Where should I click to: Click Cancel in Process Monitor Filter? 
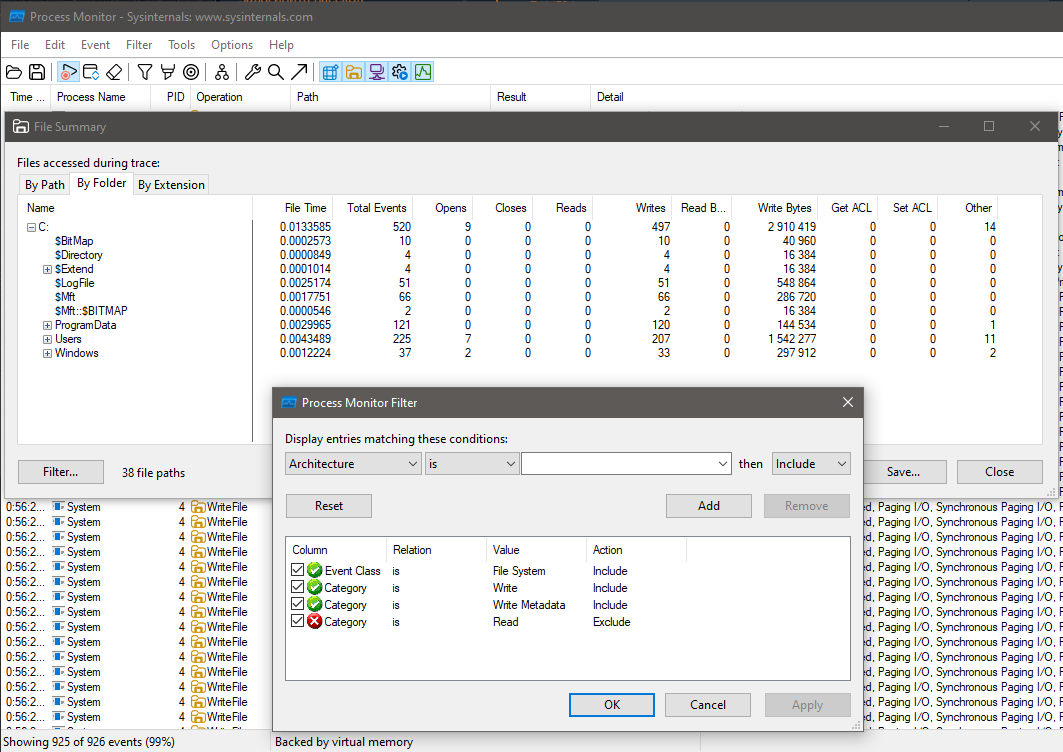point(708,705)
